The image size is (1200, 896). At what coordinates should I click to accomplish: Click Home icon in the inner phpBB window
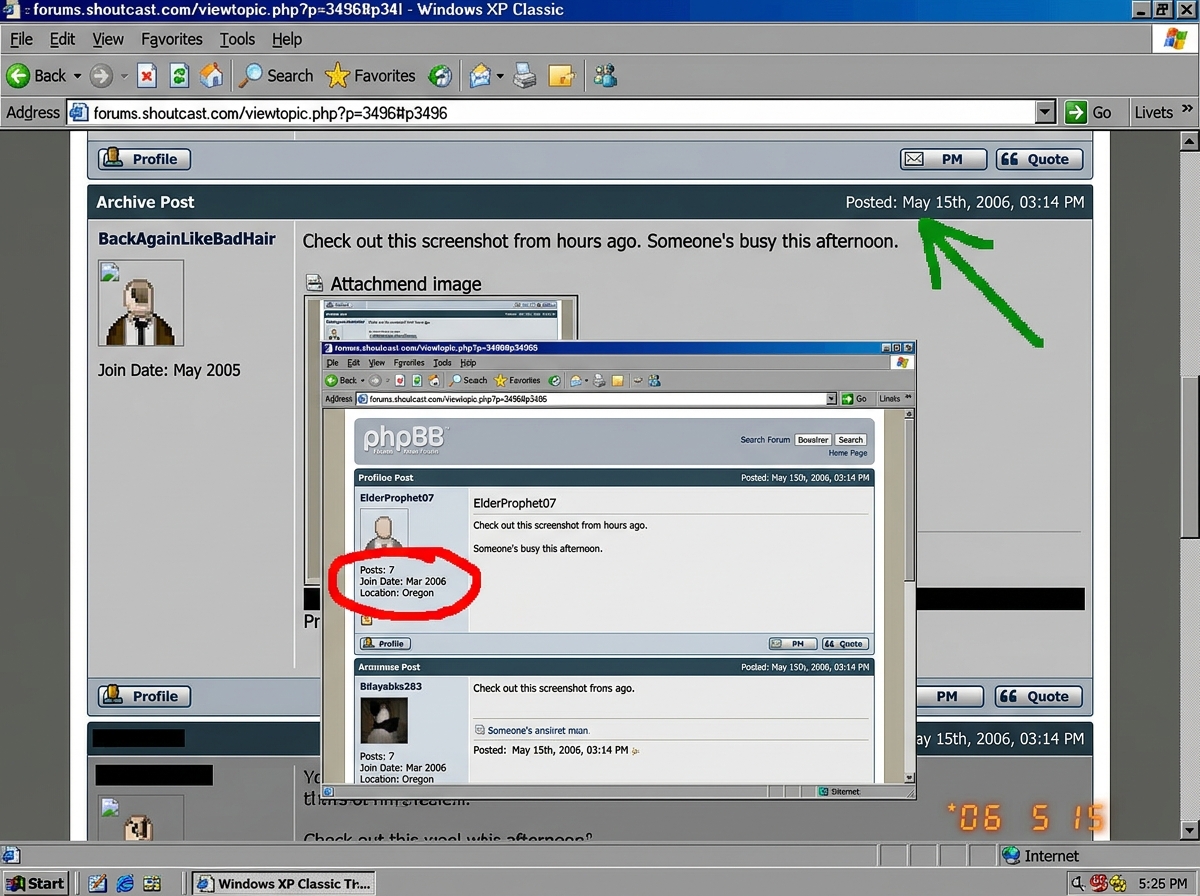point(434,380)
